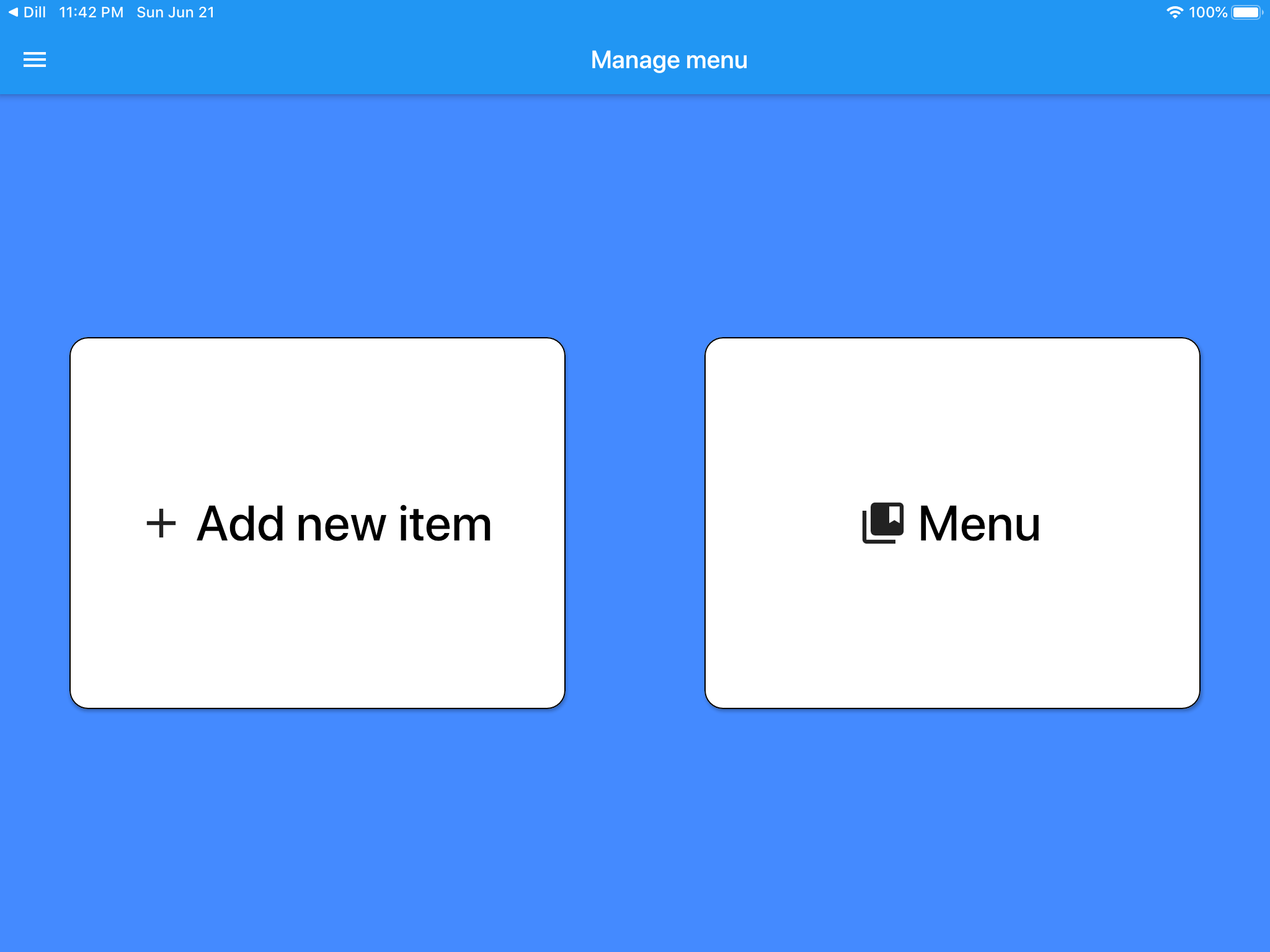Tap the 100% battery percentage text
The height and width of the screenshot is (952, 1270).
1207,12
